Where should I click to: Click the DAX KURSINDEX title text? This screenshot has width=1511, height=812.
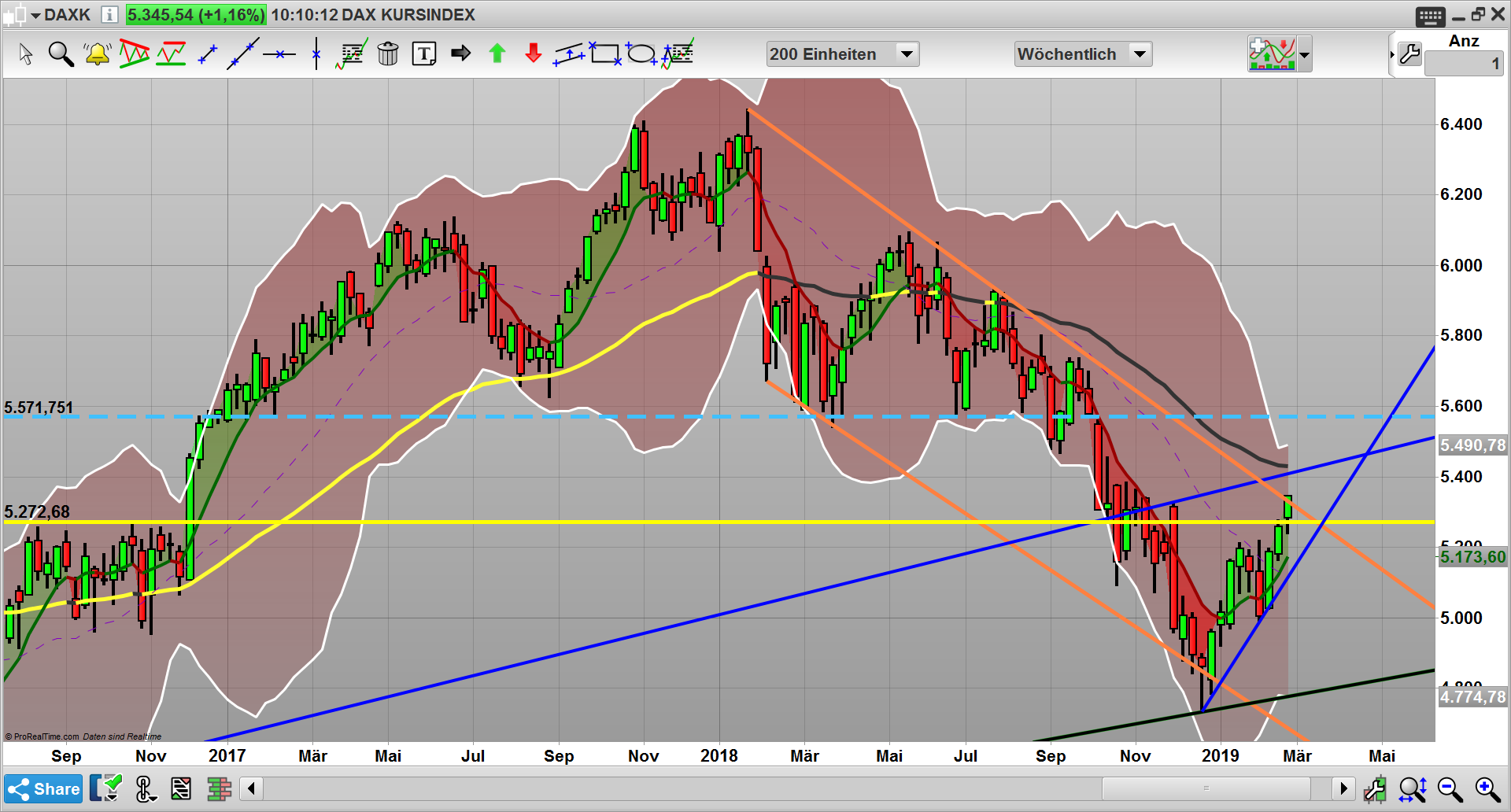tap(408, 15)
